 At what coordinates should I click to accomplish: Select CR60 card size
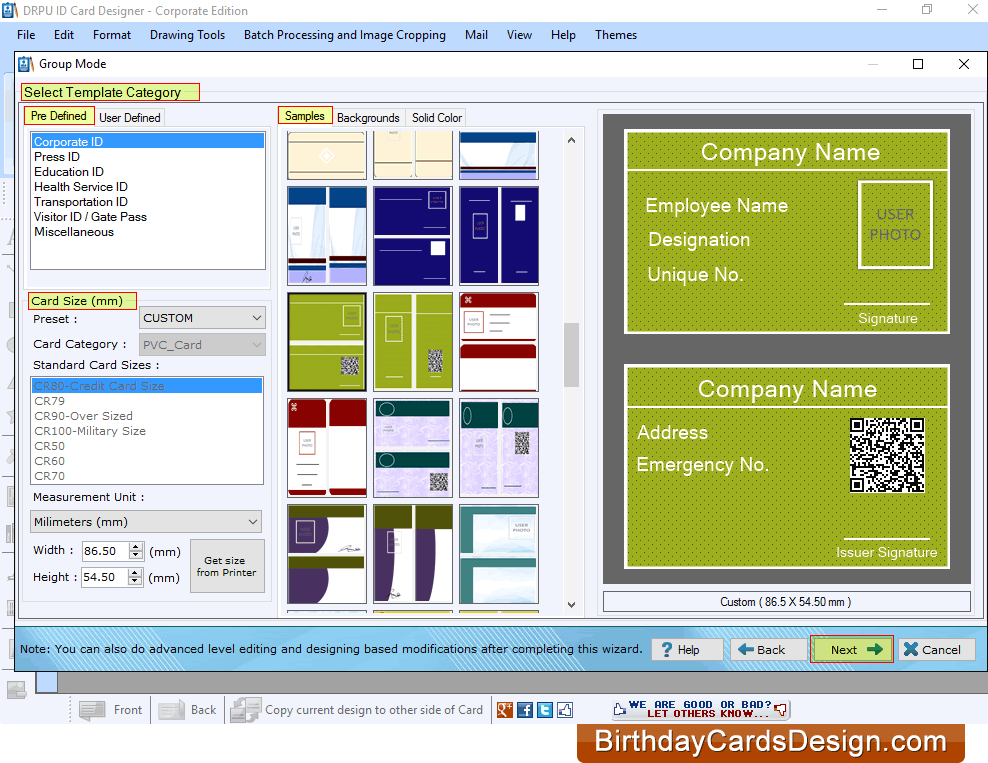click(147, 461)
